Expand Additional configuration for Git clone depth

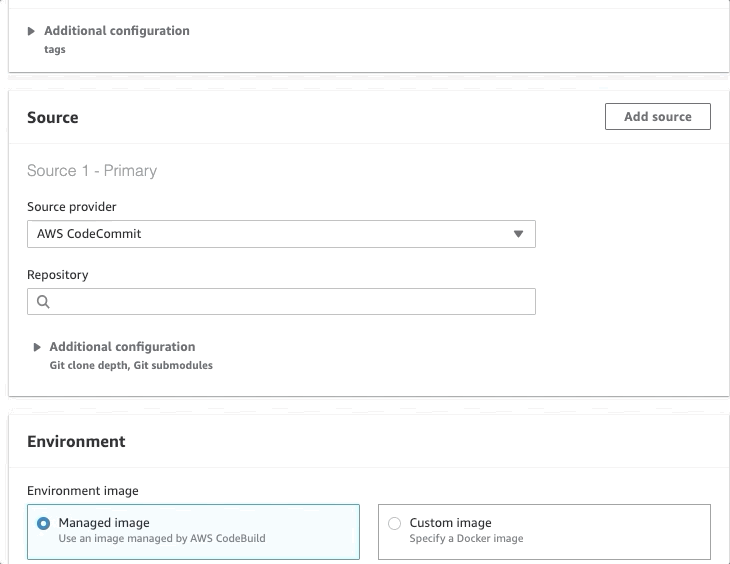tap(37, 347)
